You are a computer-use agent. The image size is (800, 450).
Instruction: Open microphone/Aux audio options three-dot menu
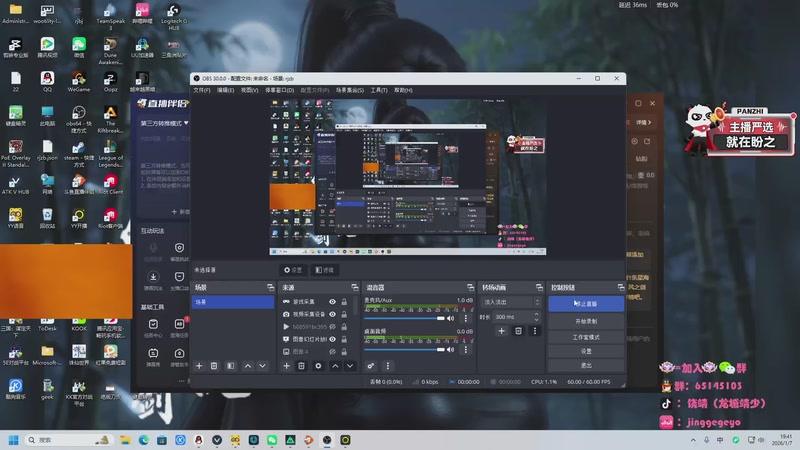468,318
